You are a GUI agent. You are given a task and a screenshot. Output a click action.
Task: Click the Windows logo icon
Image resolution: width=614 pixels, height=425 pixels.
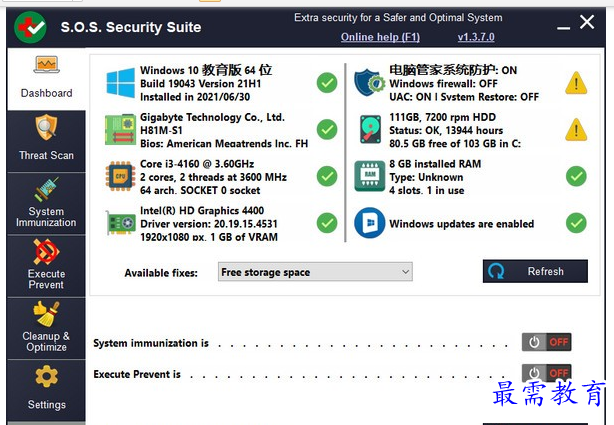coord(121,83)
